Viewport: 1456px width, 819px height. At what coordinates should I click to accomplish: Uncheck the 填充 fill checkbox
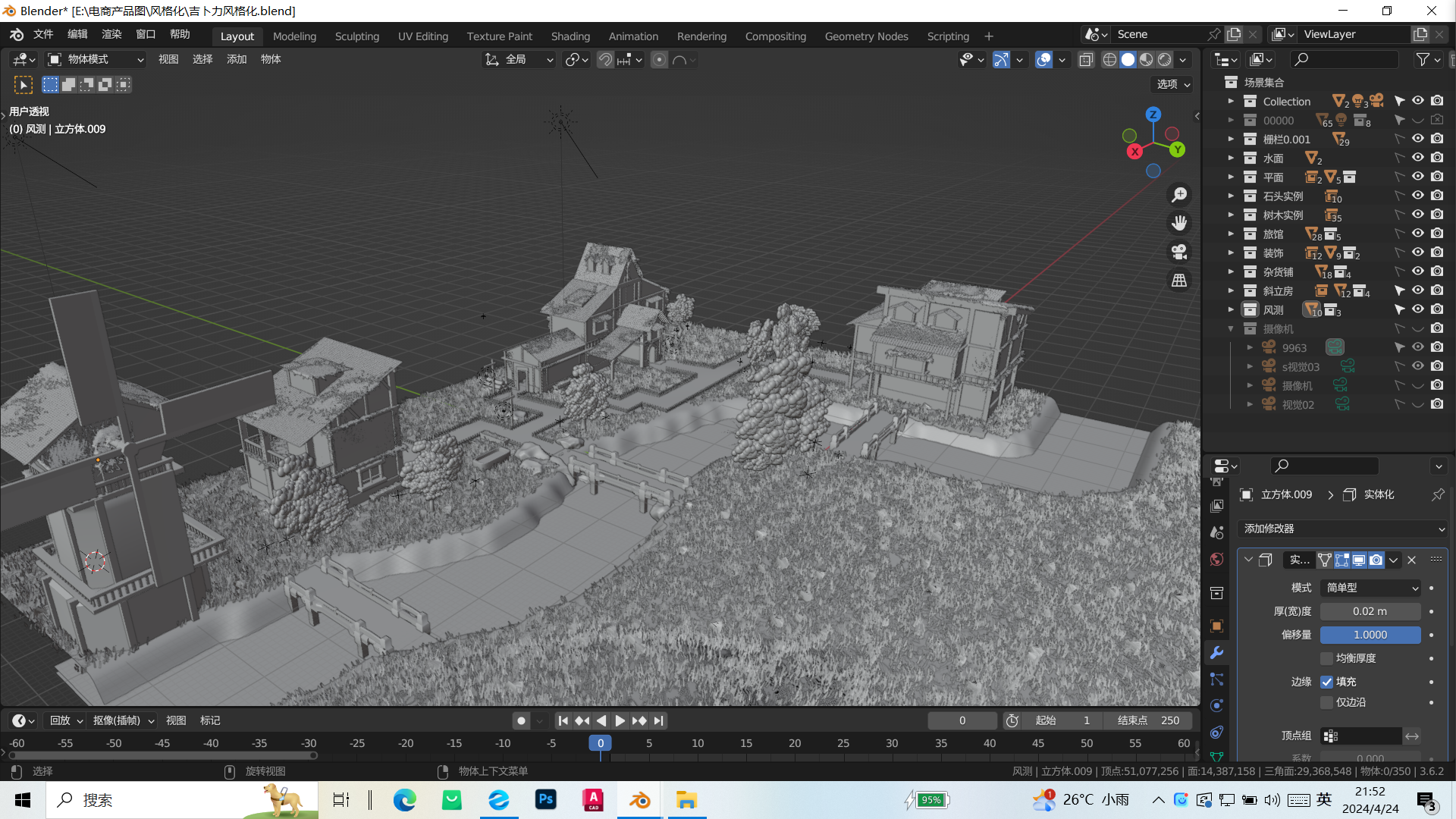[x=1327, y=682]
